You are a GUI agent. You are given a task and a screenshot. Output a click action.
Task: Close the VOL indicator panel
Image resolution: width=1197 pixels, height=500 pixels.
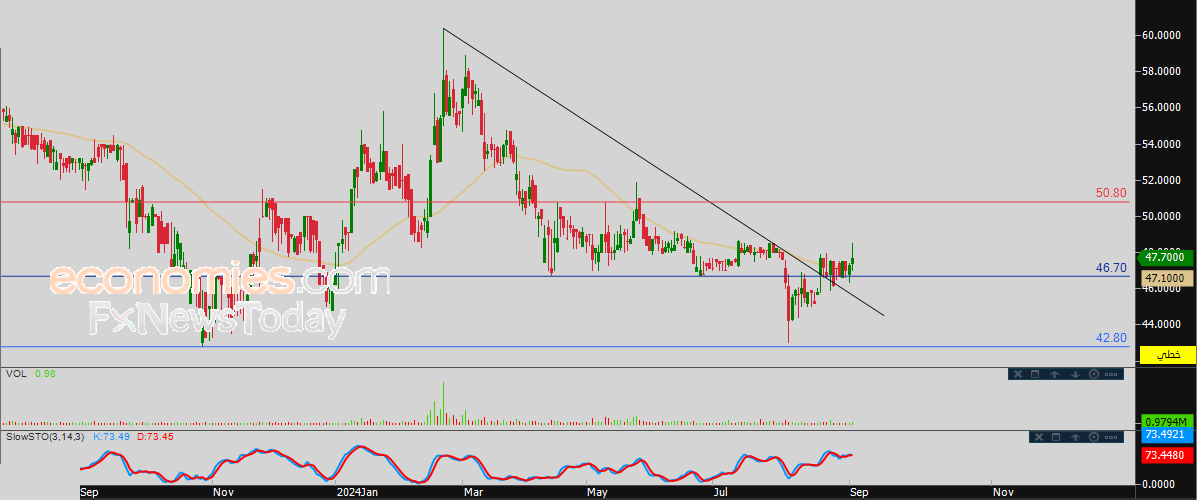tap(1018, 374)
